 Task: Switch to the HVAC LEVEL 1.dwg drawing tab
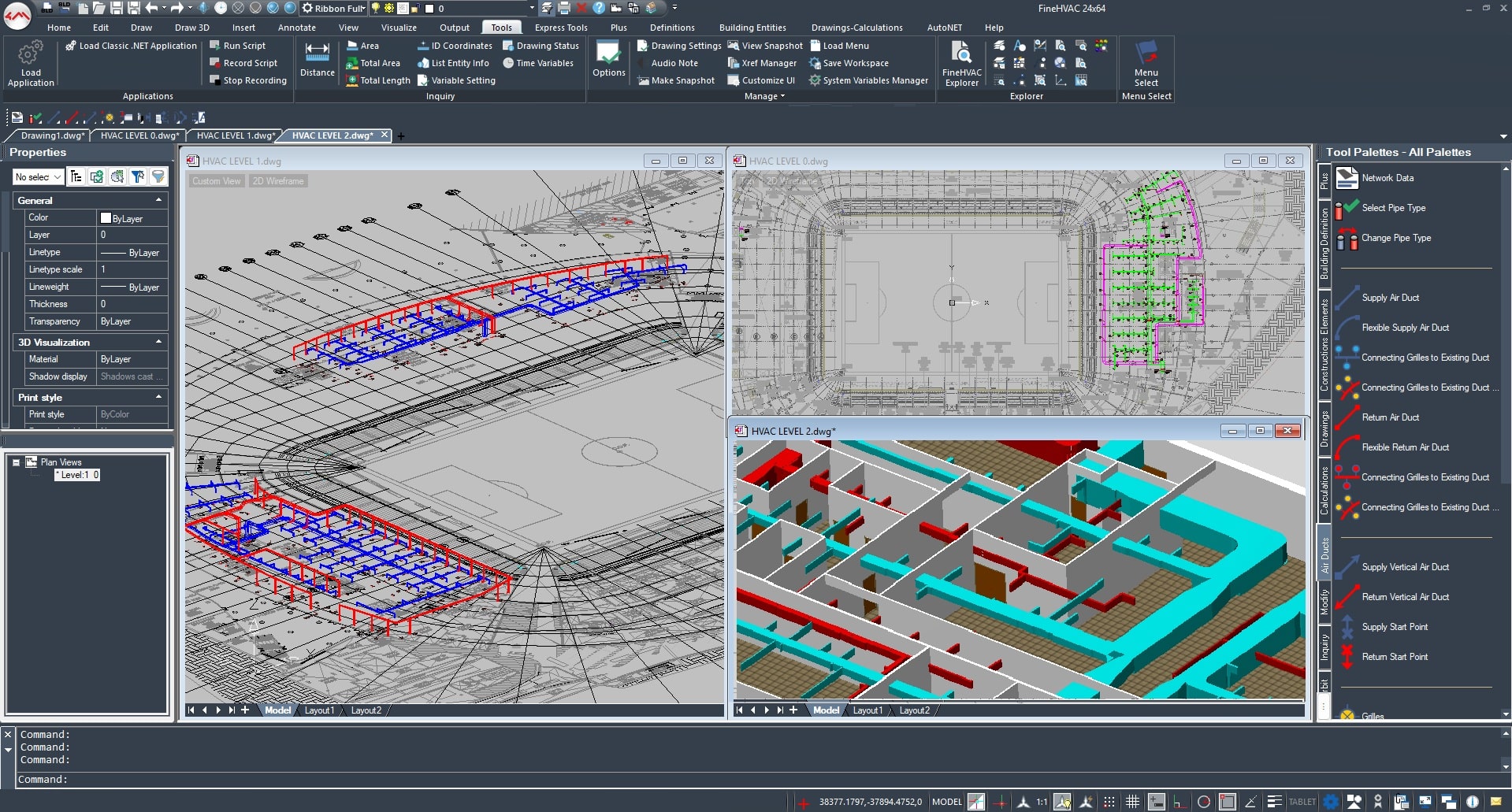[233, 135]
